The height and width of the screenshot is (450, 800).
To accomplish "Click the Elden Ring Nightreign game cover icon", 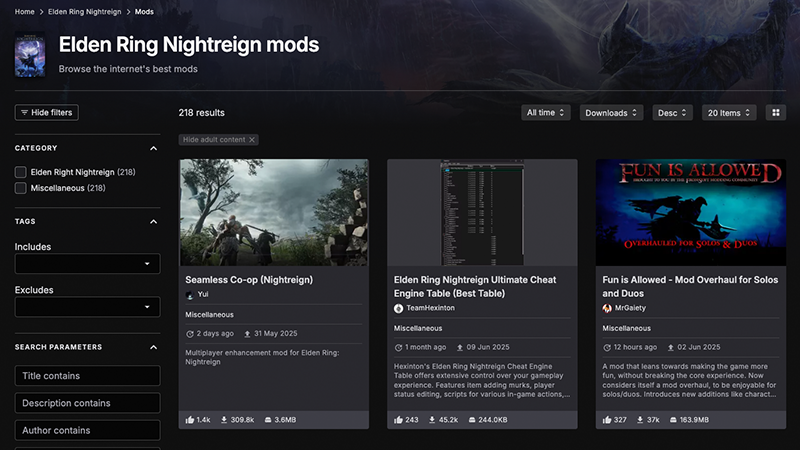I will pyautogui.click(x=30, y=55).
